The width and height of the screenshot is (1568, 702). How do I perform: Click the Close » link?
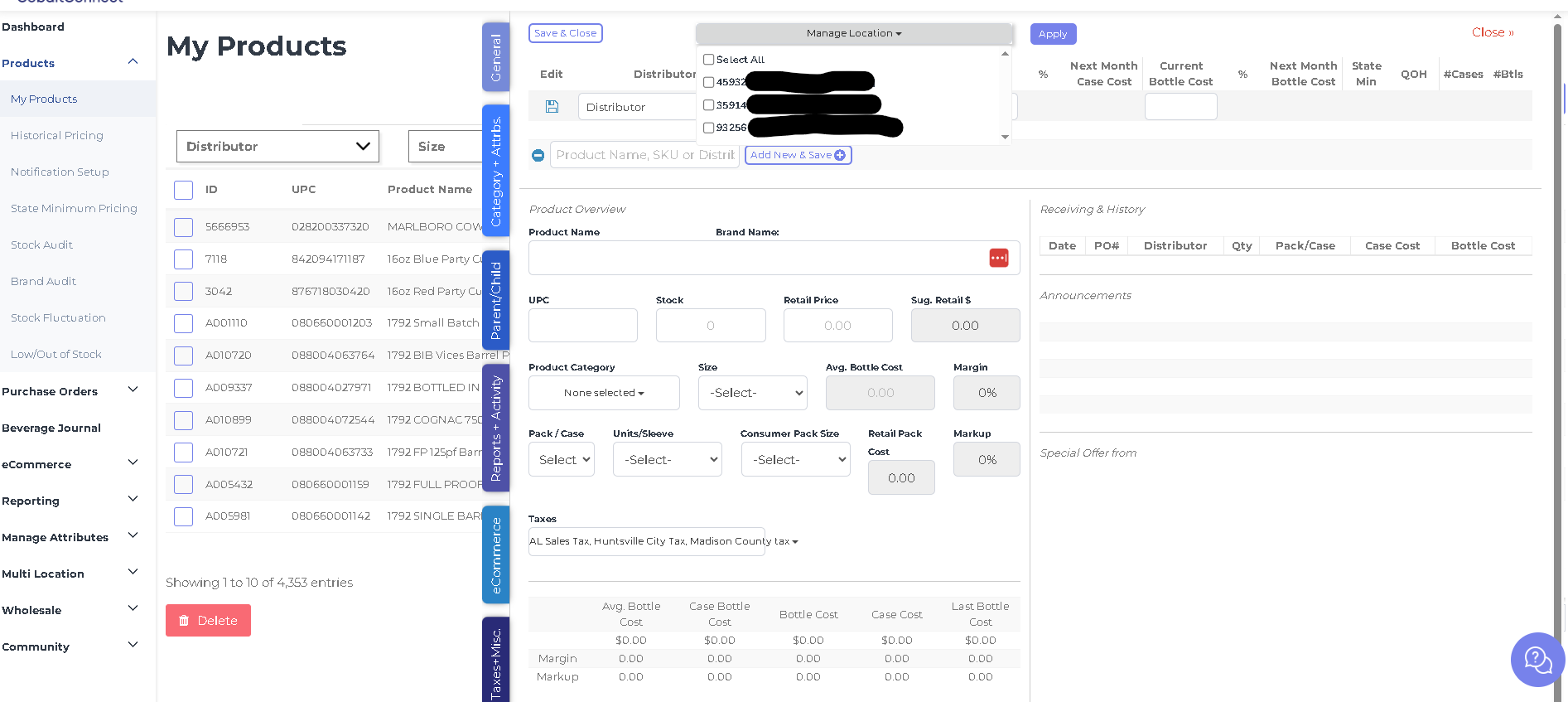point(1493,32)
